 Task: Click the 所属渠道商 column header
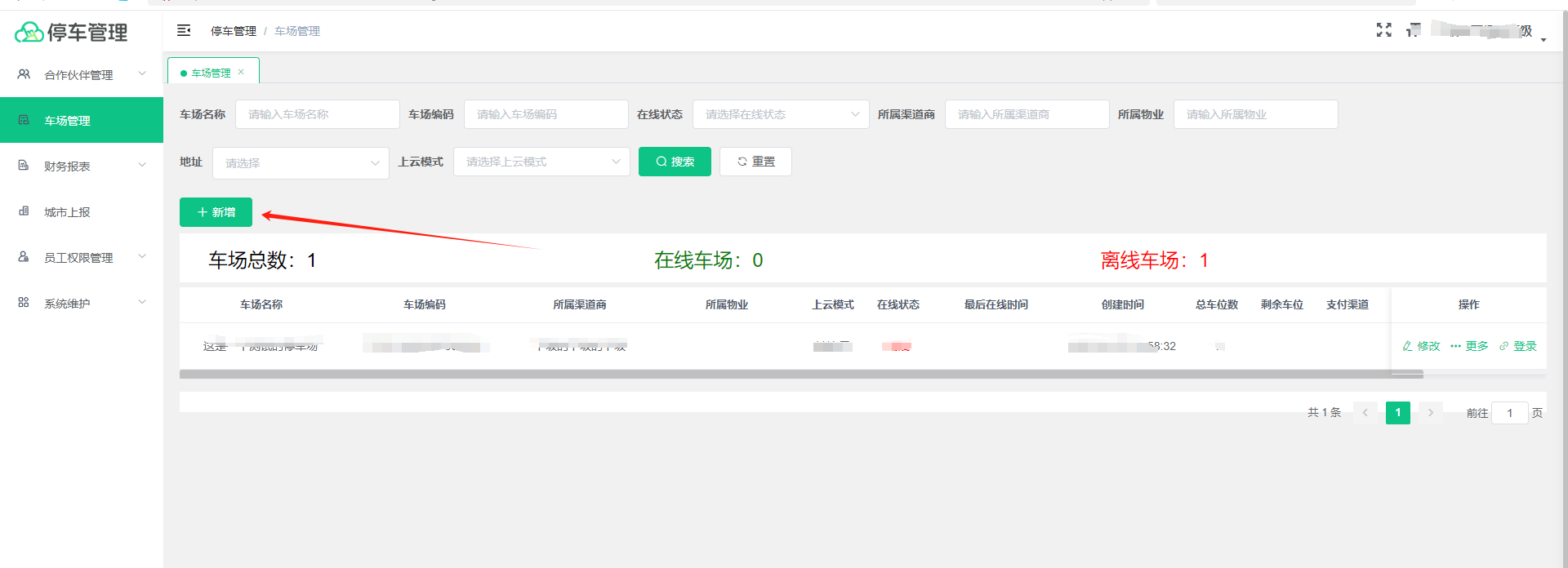click(x=580, y=304)
